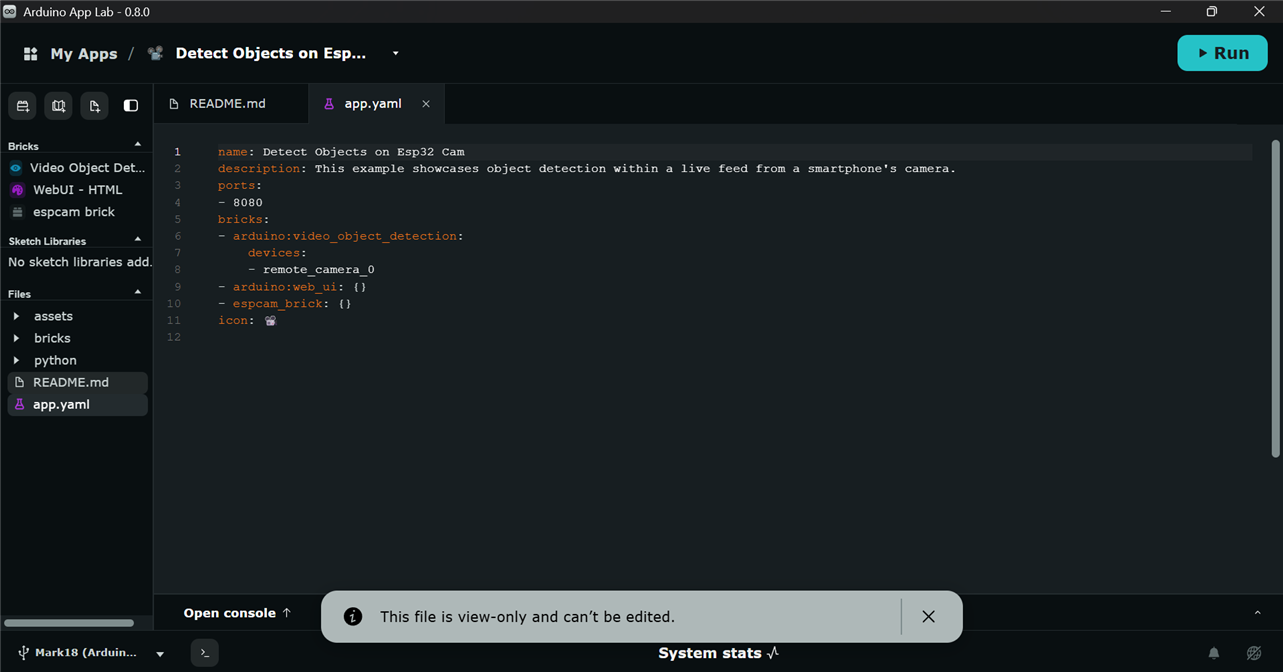
Task: Go to My Apps breadcrumb
Action: click(84, 54)
